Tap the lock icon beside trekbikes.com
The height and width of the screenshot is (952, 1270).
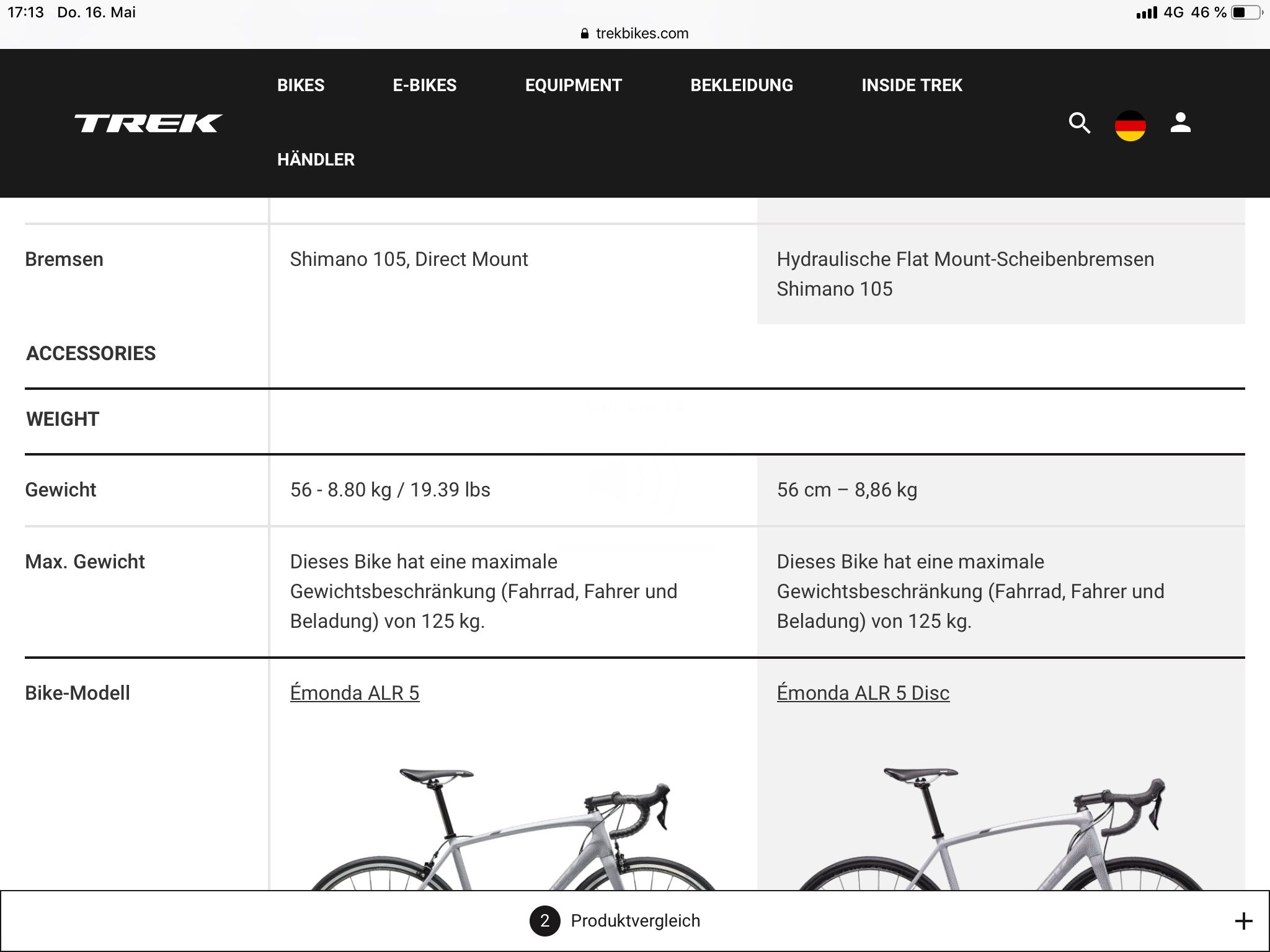[x=584, y=34]
